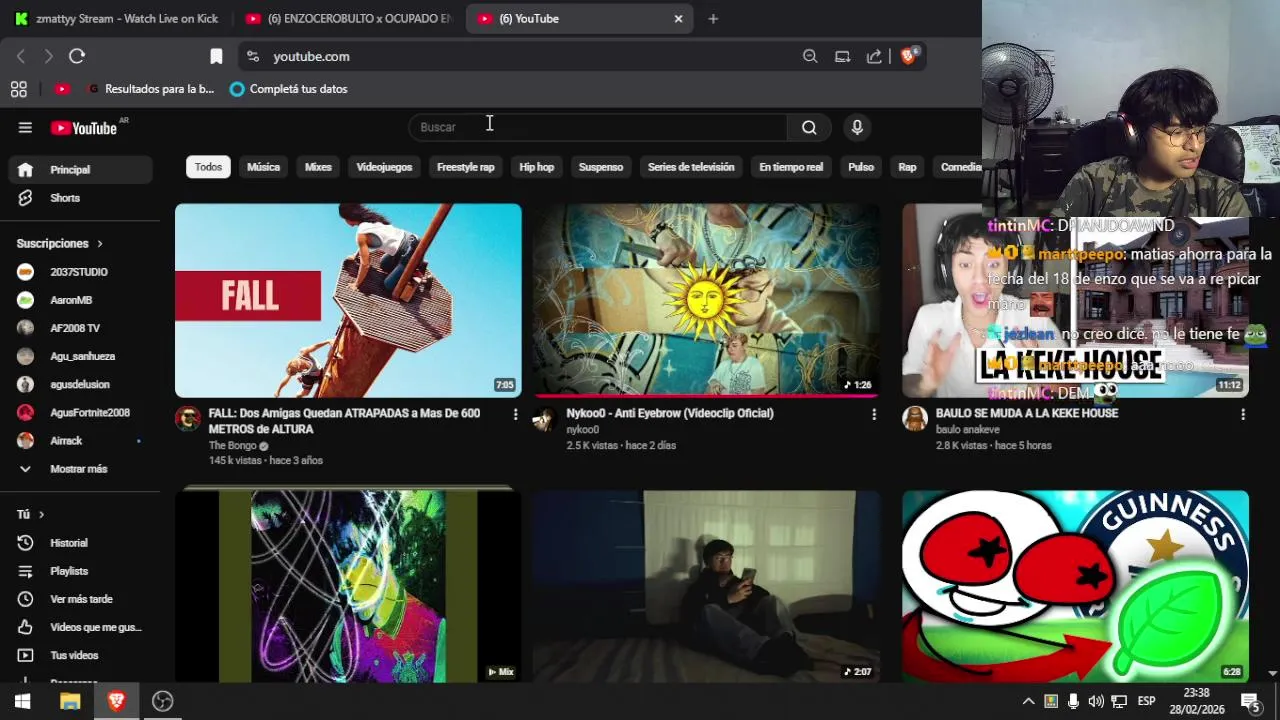Open the red YouTube bookmark icon
1280x720 pixels.
point(62,89)
